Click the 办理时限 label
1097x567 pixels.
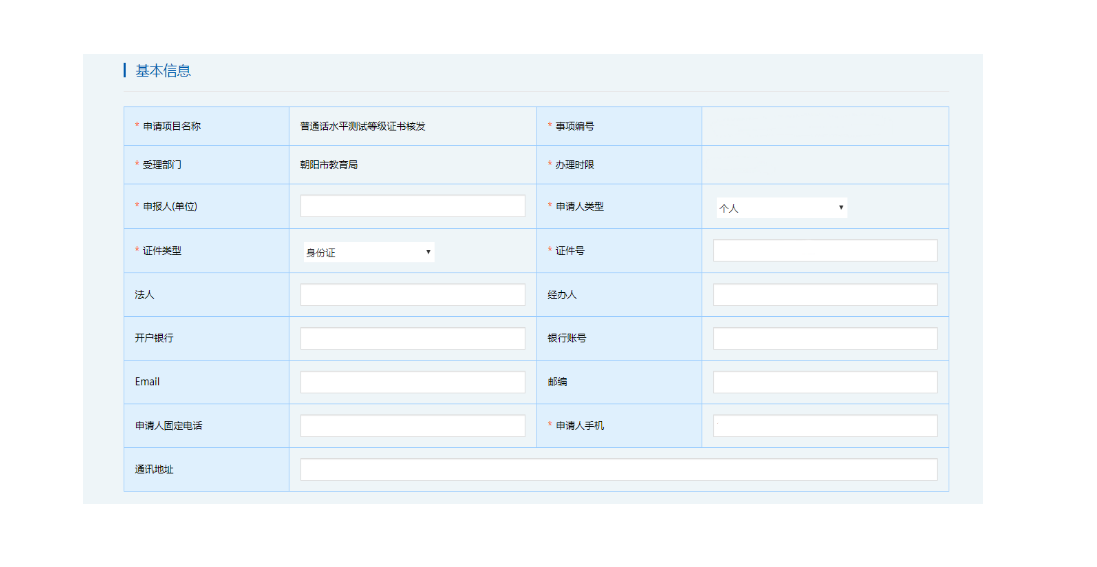click(574, 165)
